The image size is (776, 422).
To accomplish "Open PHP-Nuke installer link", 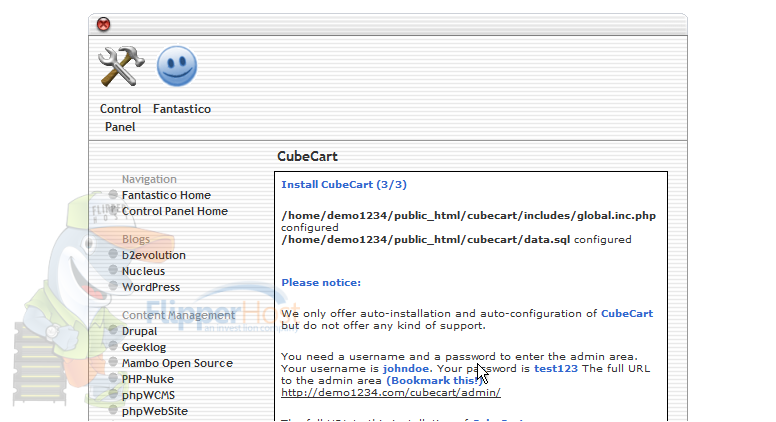I will (147, 379).
